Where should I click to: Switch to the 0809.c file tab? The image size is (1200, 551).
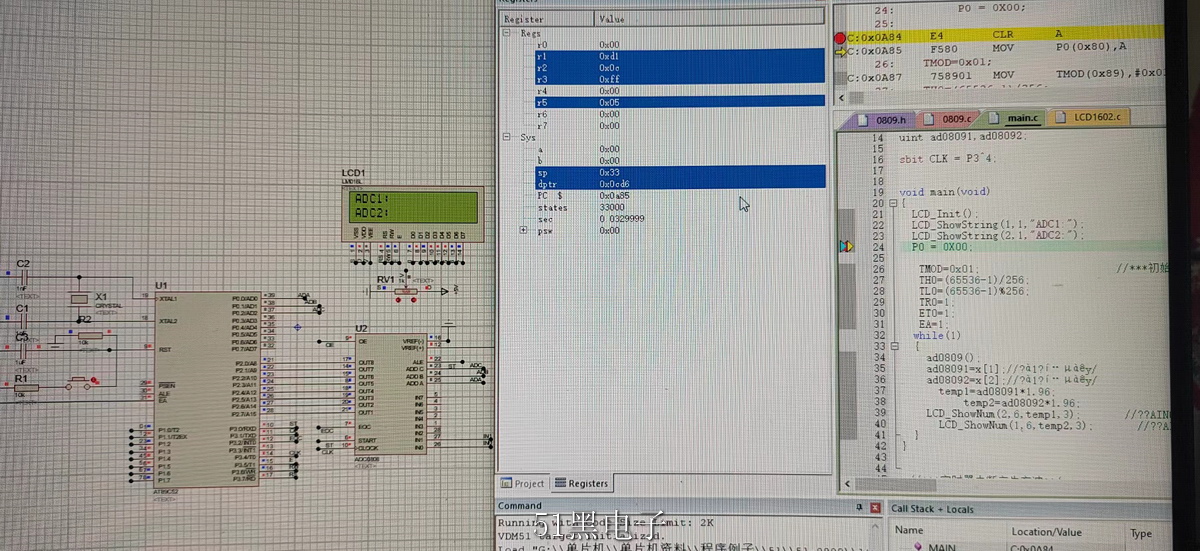(955, 118)
